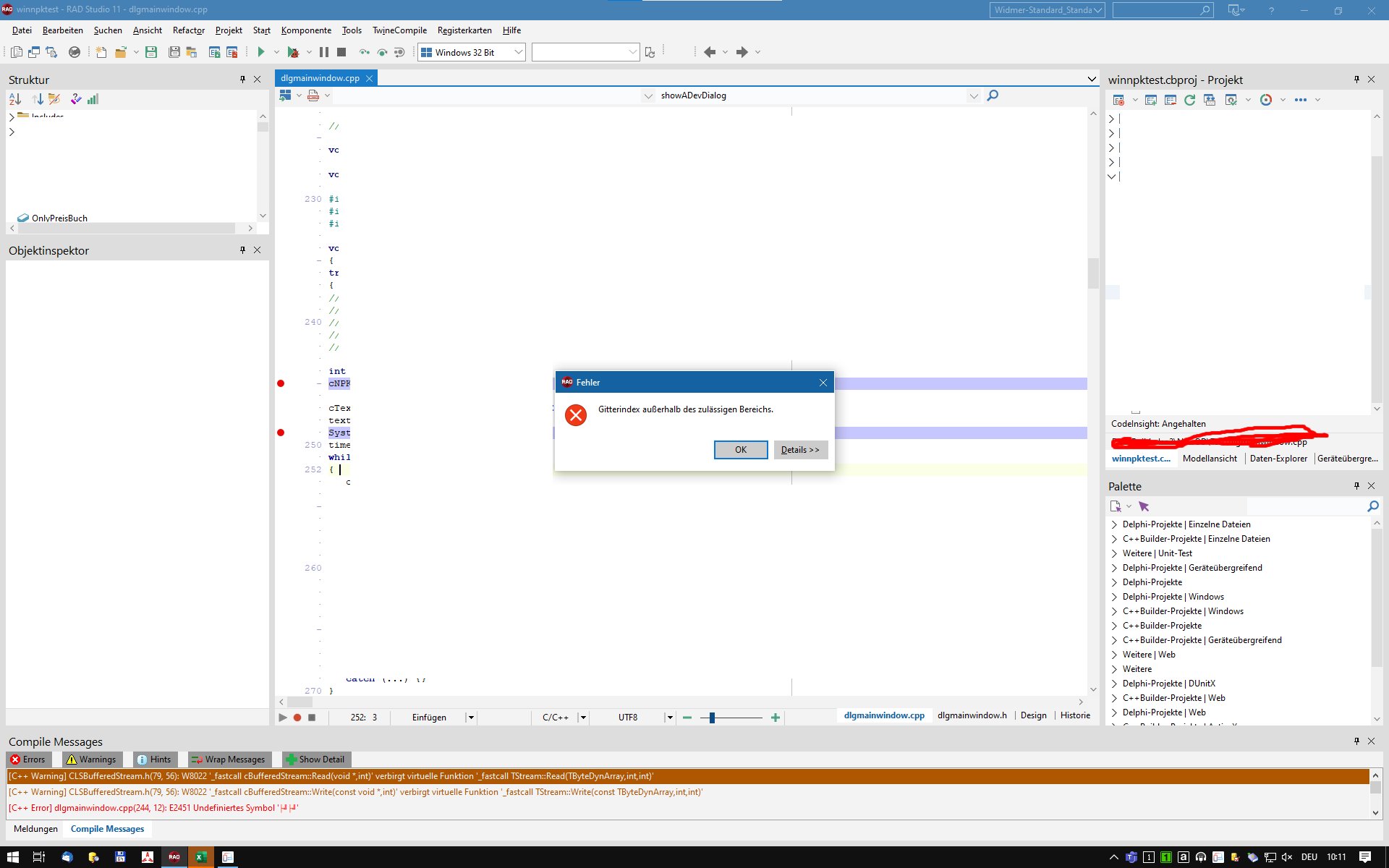Screen dimensions: 1389x868
Task: Toggle the Warnings filter button
Action: [x=91, y=759]
